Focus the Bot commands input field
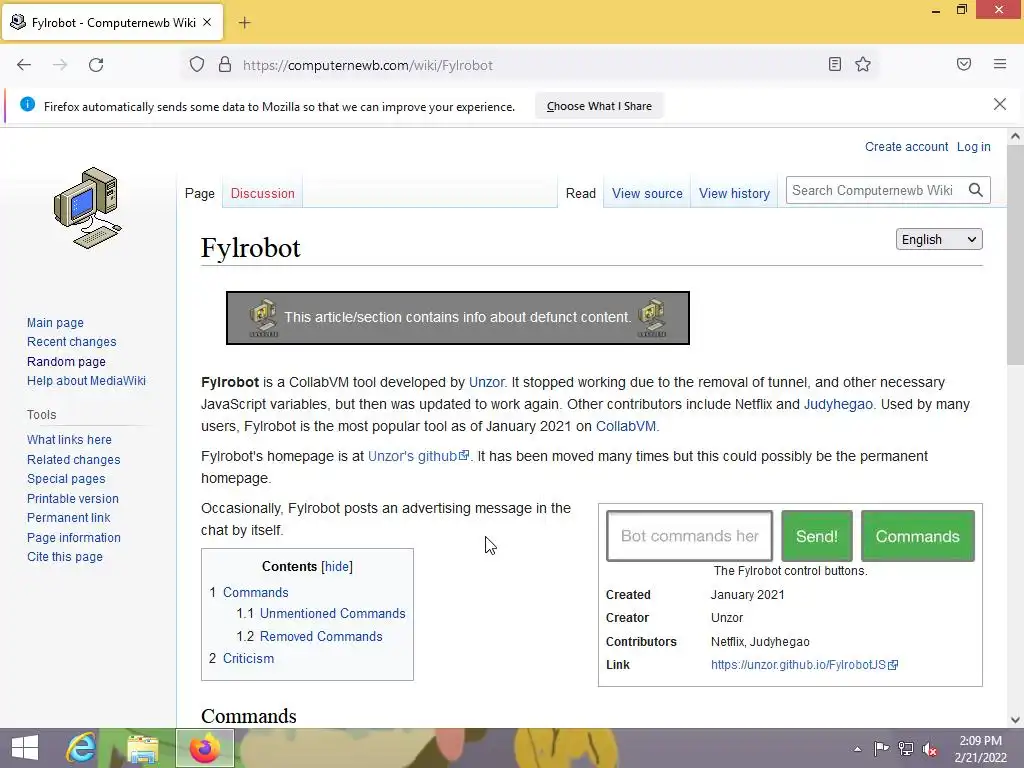Screen dimensions: 1024x768 pyautogui.click(x=690, y=536)
